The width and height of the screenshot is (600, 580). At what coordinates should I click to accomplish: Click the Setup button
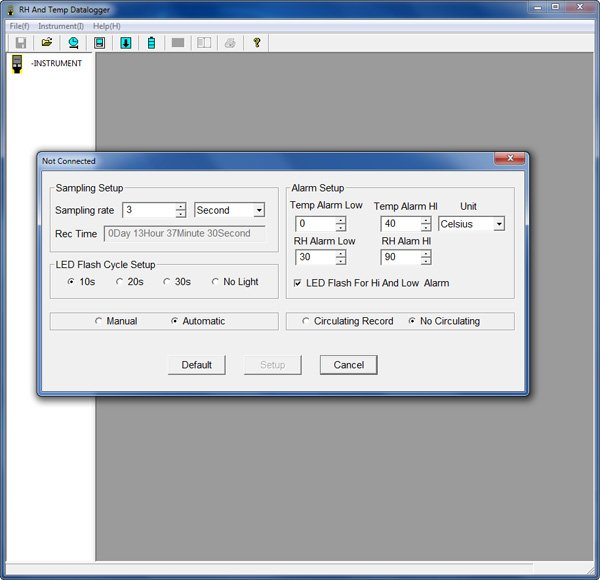pyautogui.click(x=272, y=365)
